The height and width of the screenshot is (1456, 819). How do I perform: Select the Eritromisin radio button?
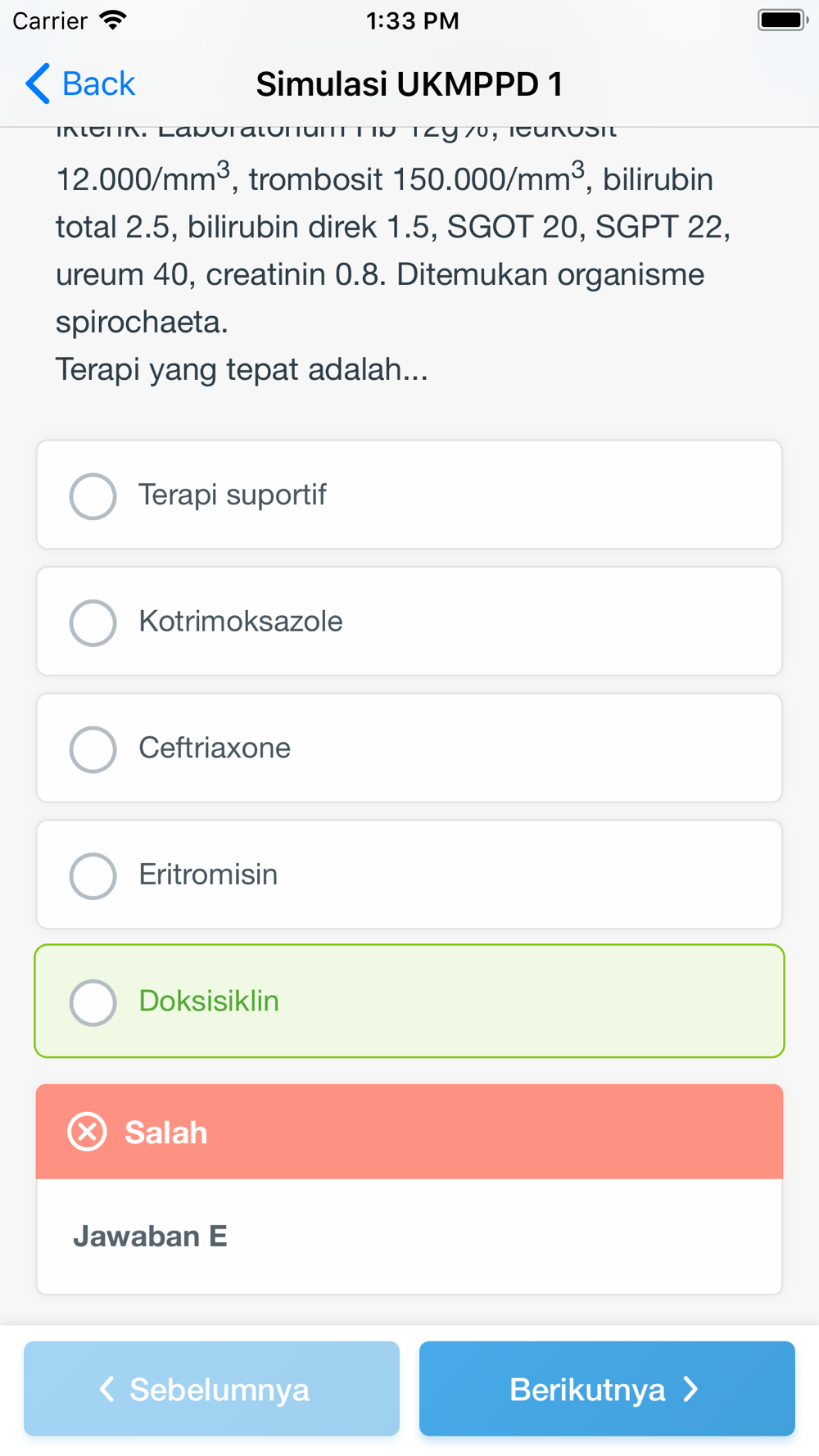[x=93, y=875]
